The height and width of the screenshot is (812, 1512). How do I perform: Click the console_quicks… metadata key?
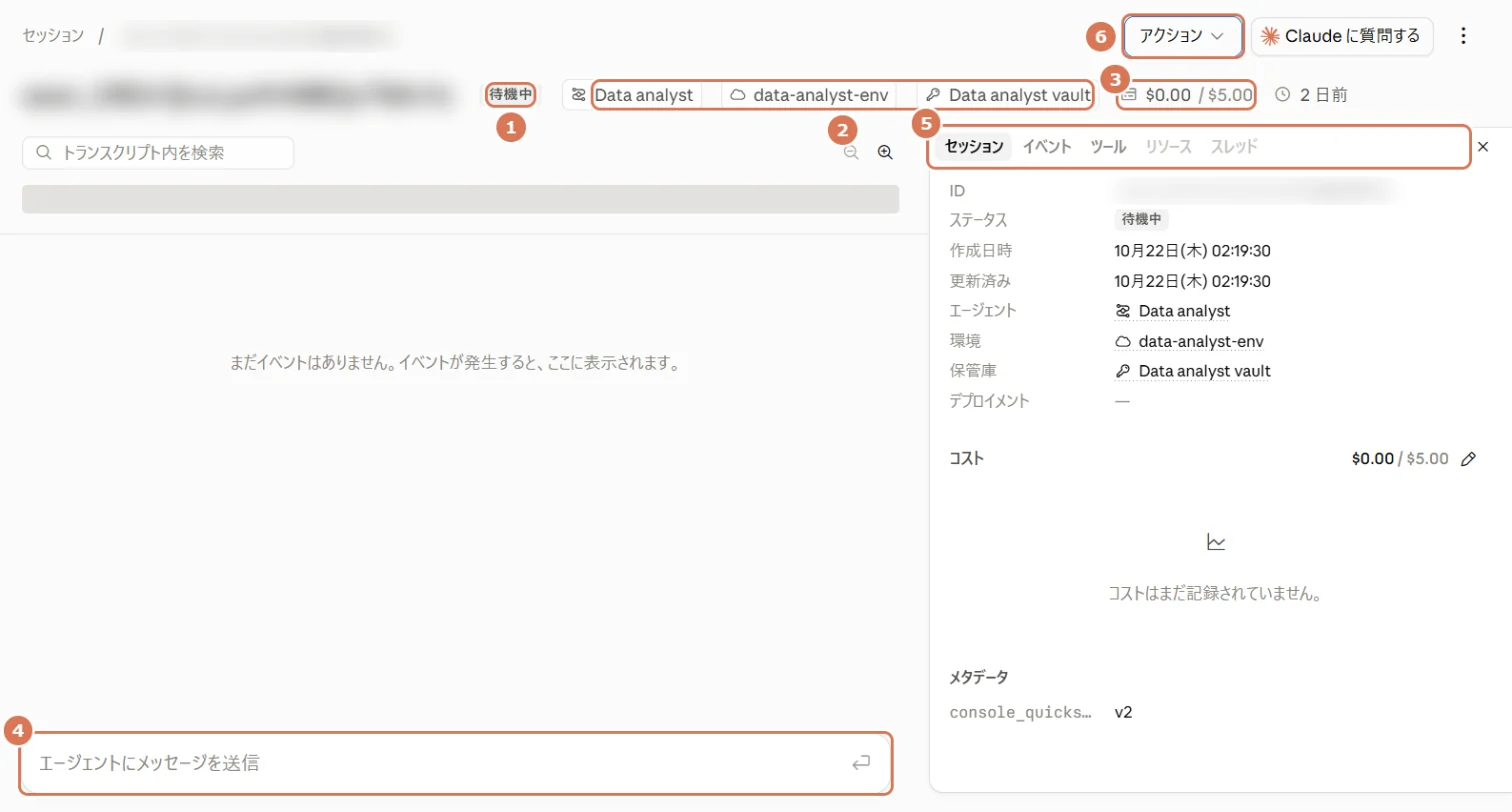(x=1021, y=713)
